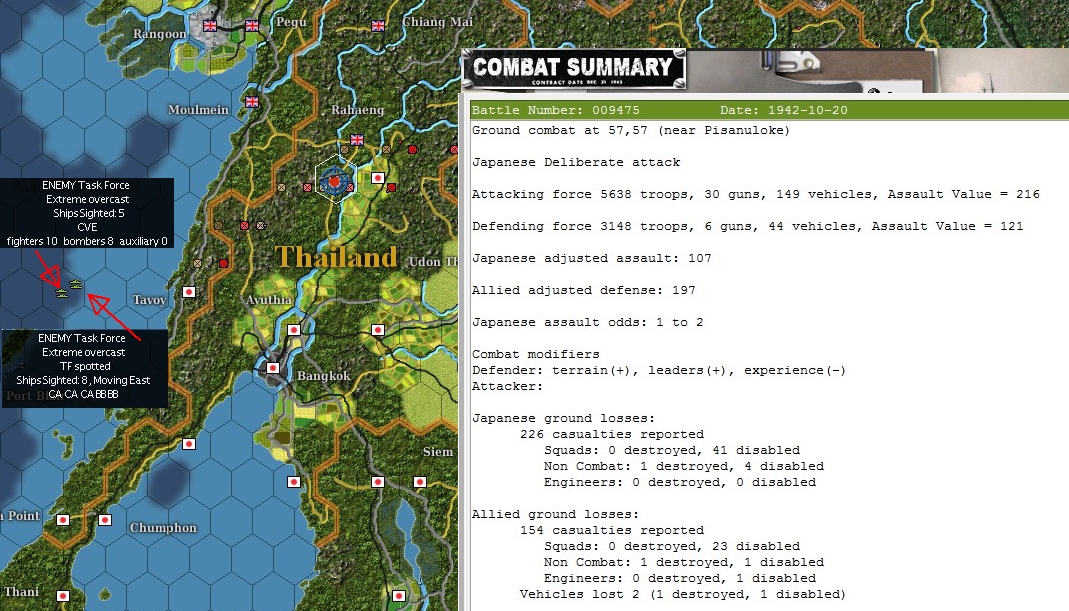Screen dimensions: 1069x611
Task: Select lower ship icon of enemy task force
Action: point(62,294)
